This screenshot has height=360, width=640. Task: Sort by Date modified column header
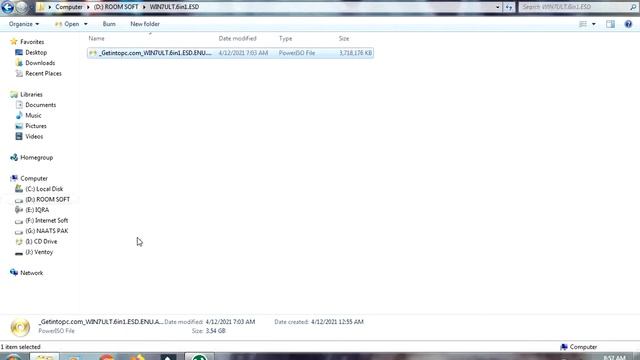click(238, 38)
